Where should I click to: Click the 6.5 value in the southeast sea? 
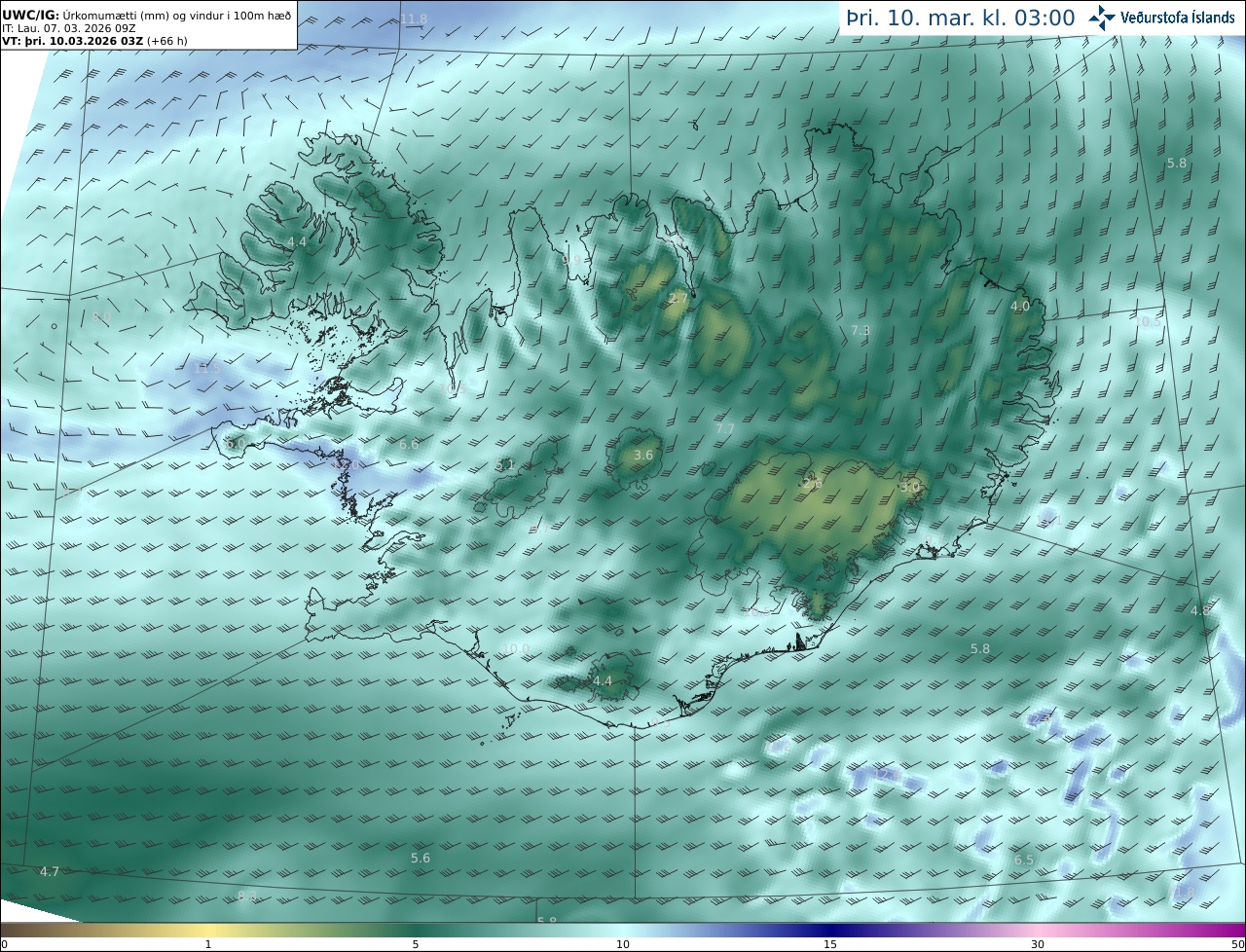(1024, 860)
